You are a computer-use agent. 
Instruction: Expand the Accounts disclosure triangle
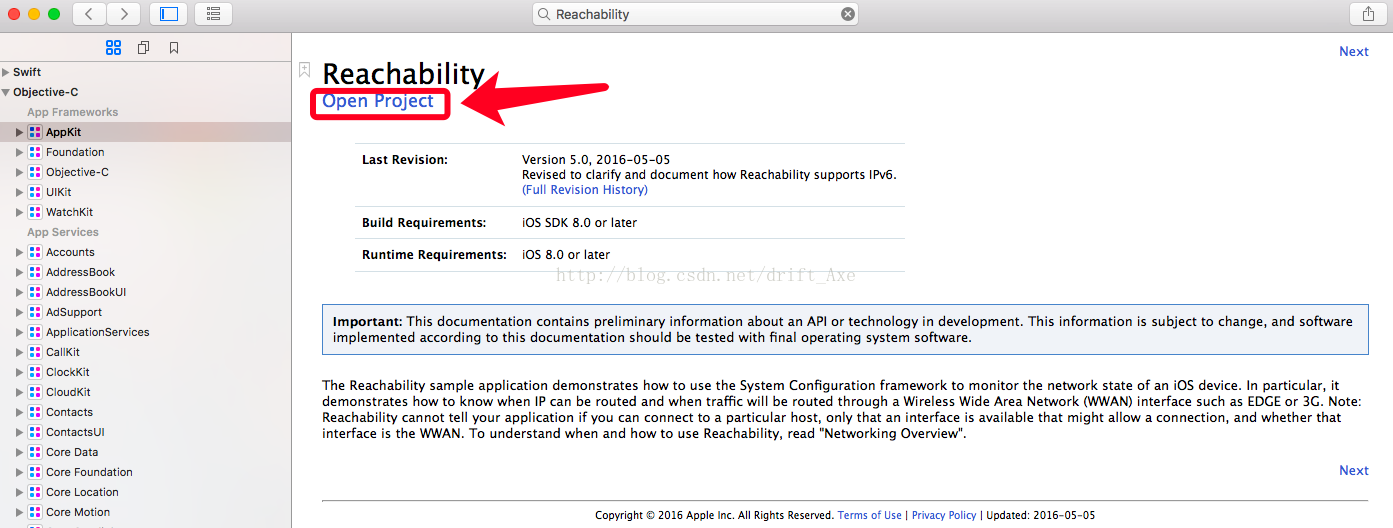[19, 252]
